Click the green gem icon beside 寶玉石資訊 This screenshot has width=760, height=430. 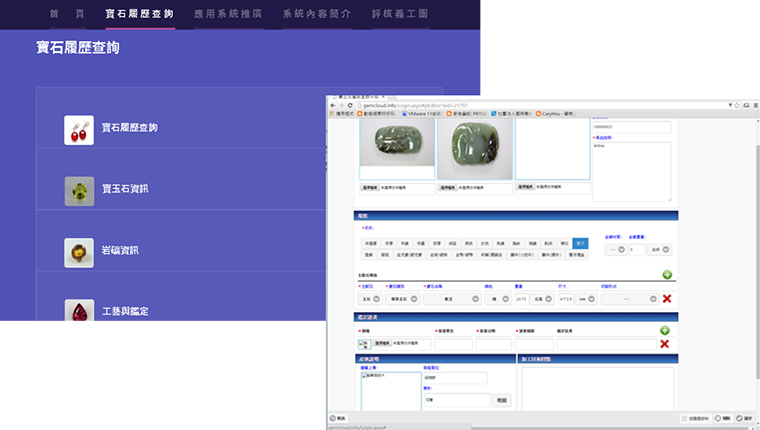(x=79, y=191)
